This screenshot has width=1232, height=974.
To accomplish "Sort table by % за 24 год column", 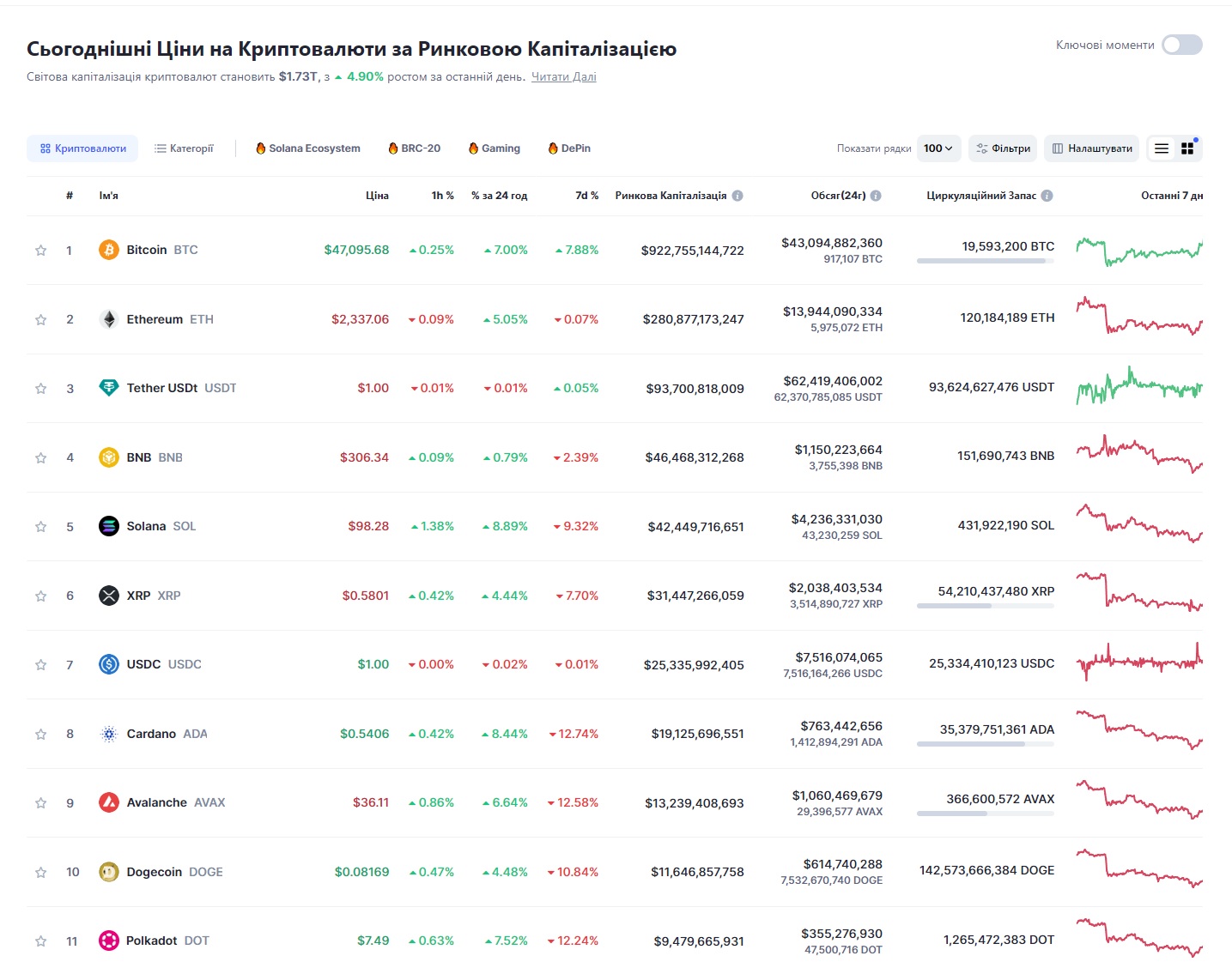I will tap(500, 196).
